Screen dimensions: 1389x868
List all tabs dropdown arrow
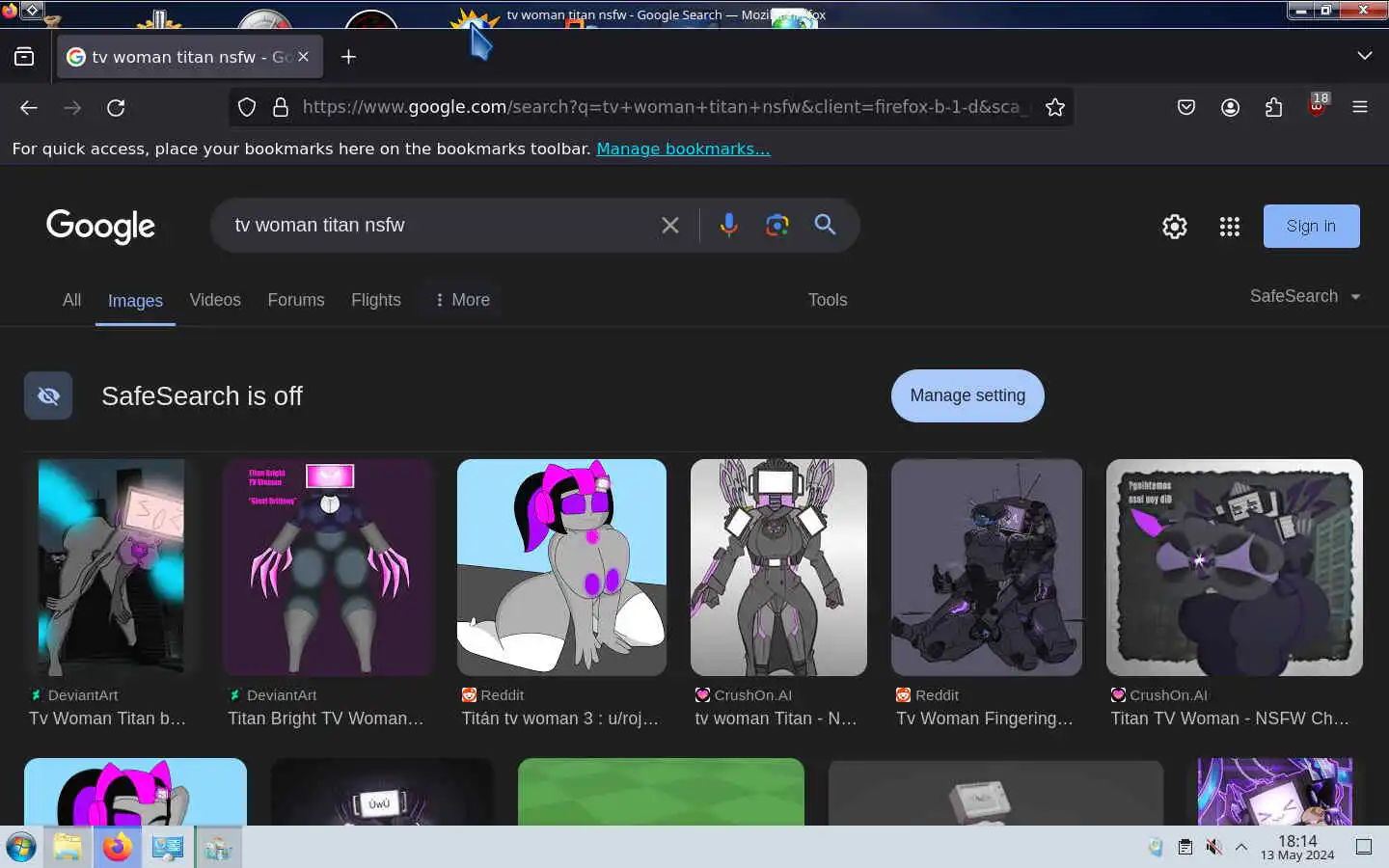point(1364,56)
